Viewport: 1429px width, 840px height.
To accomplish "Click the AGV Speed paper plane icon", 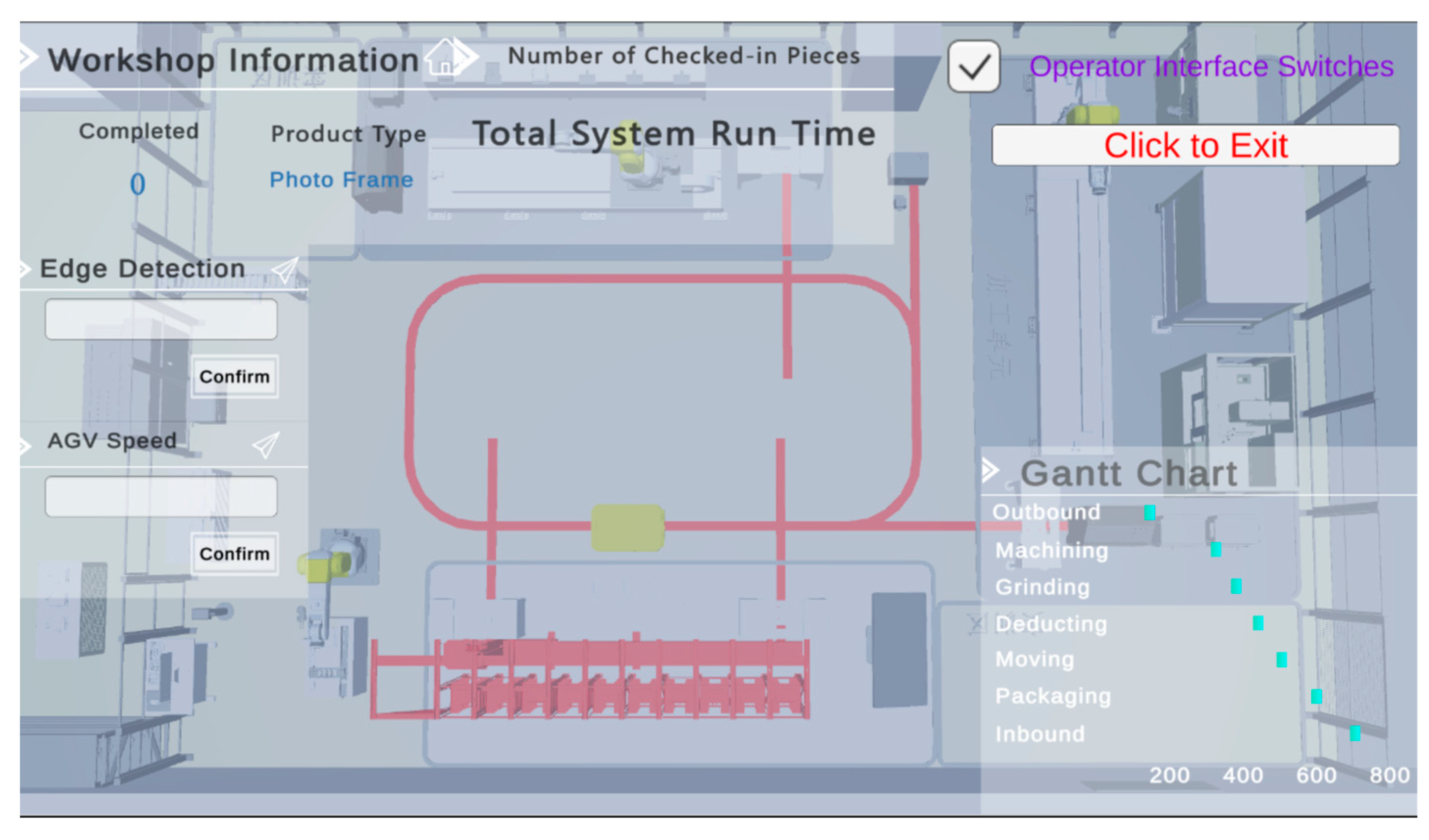I will click(x=266, y=445).
